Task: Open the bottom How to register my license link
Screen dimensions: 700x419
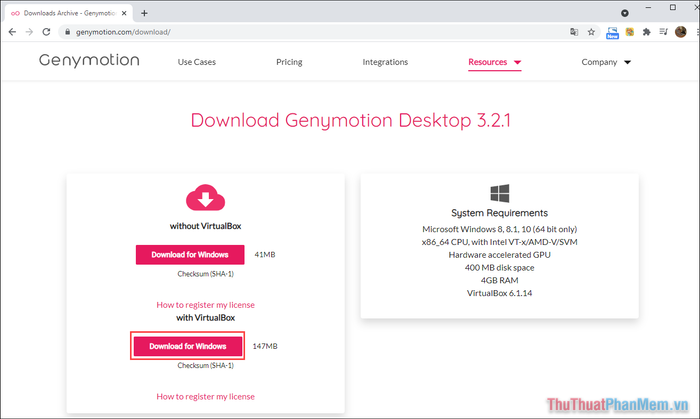Action: [x=205, y=396]
